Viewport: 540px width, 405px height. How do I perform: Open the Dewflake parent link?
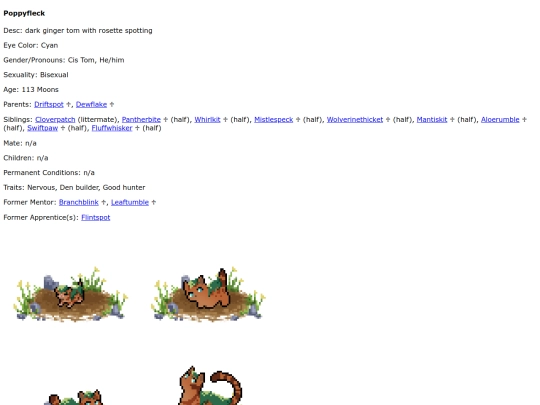91,104
